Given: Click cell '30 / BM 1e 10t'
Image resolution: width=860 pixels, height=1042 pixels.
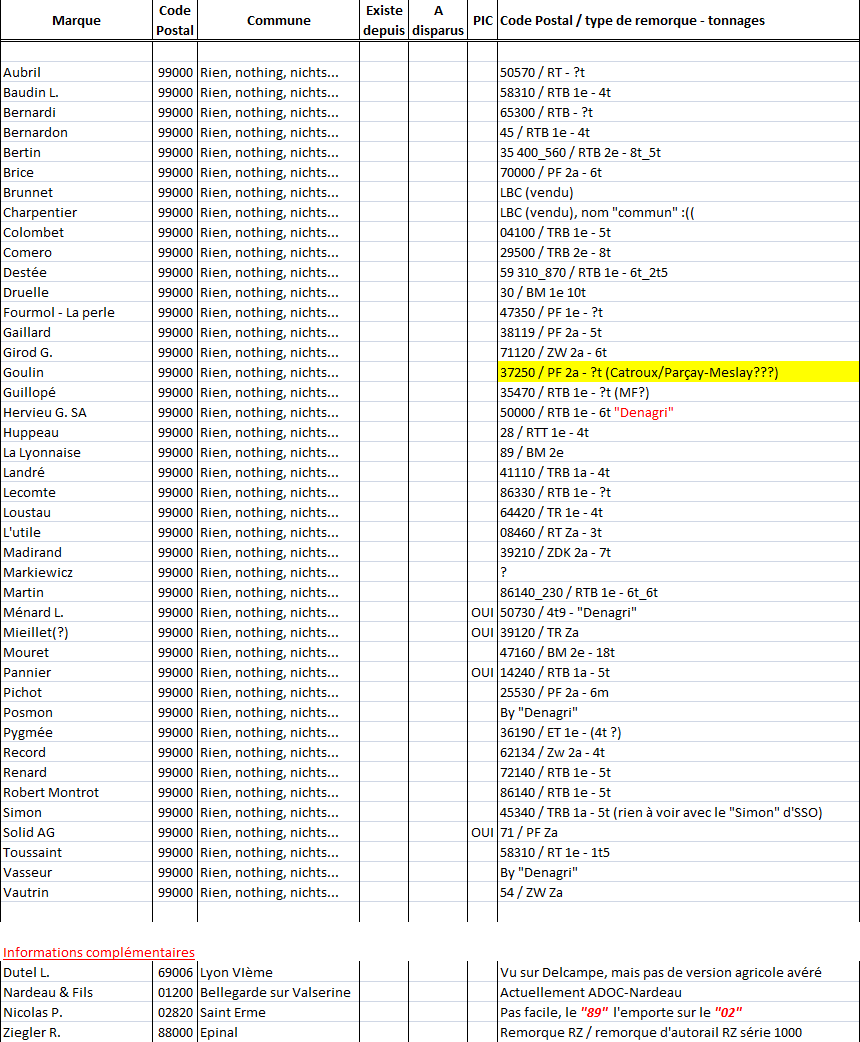Looking at the screenshot, I should point(679,292).
